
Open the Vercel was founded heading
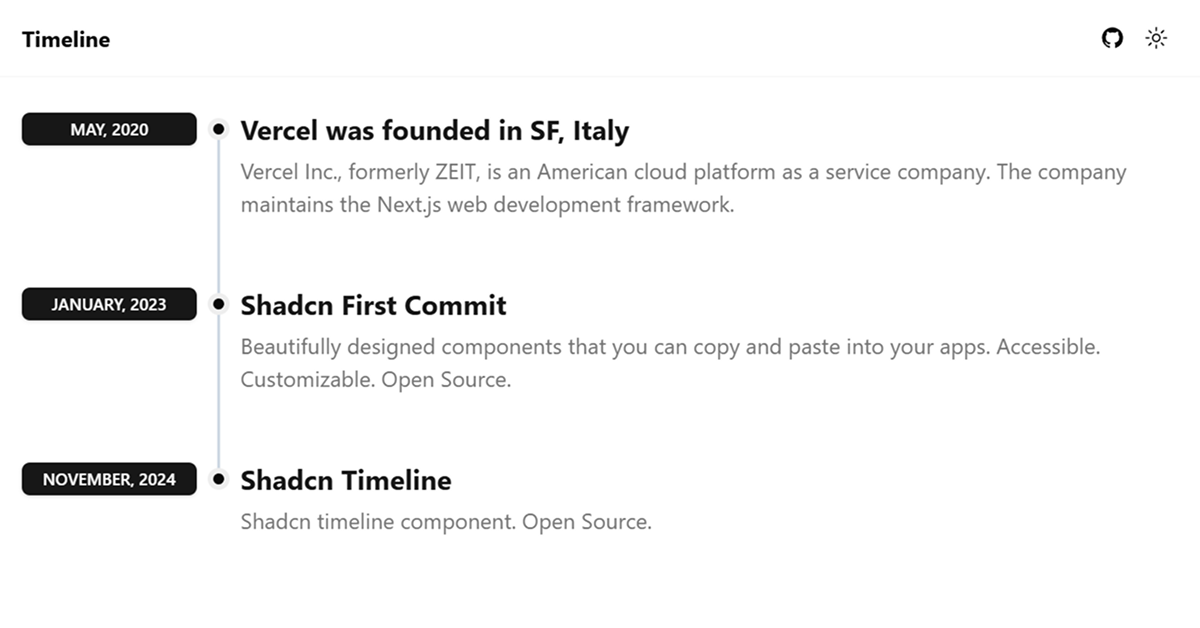coord(434,131)
